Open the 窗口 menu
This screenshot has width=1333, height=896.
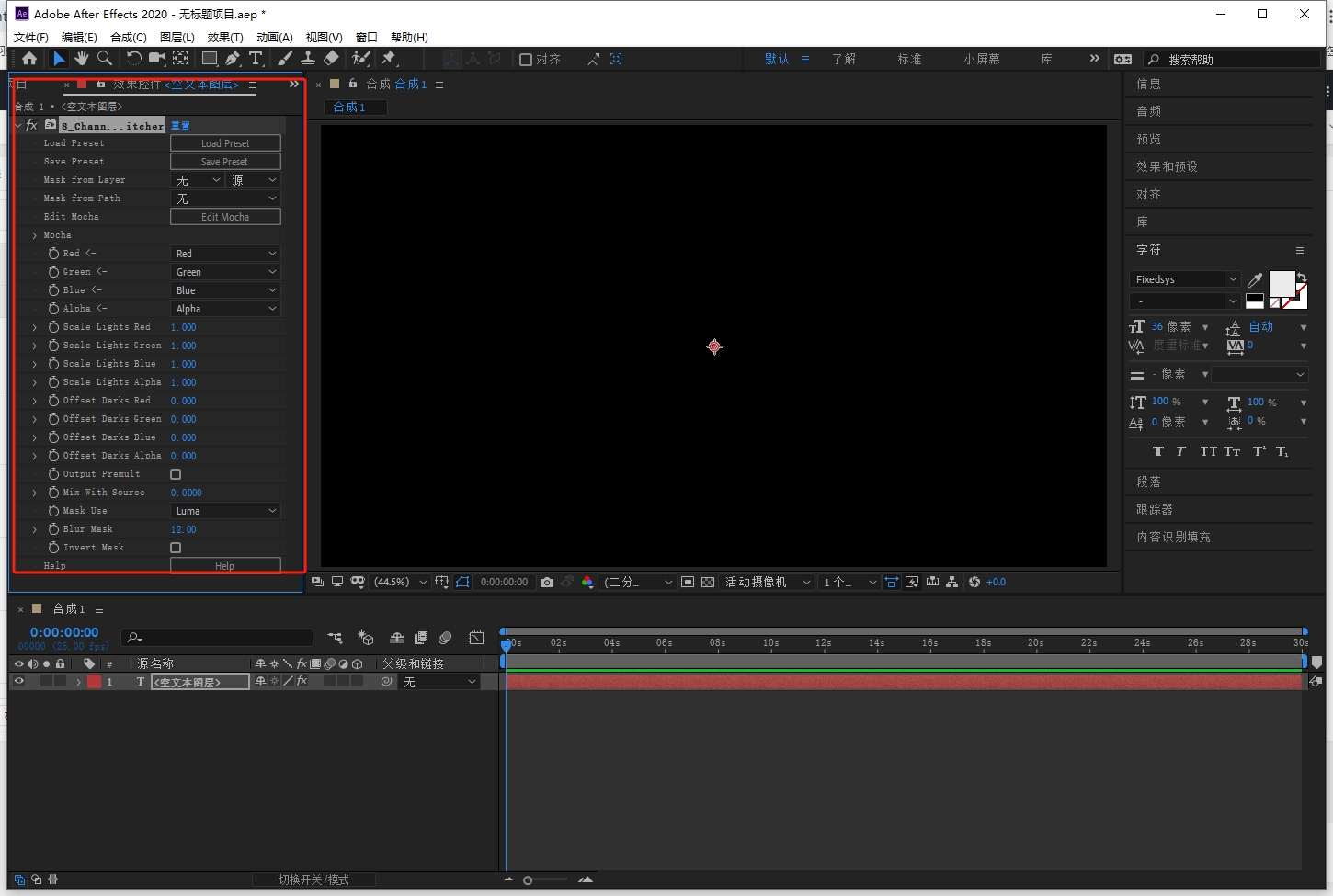click(367, 38)
